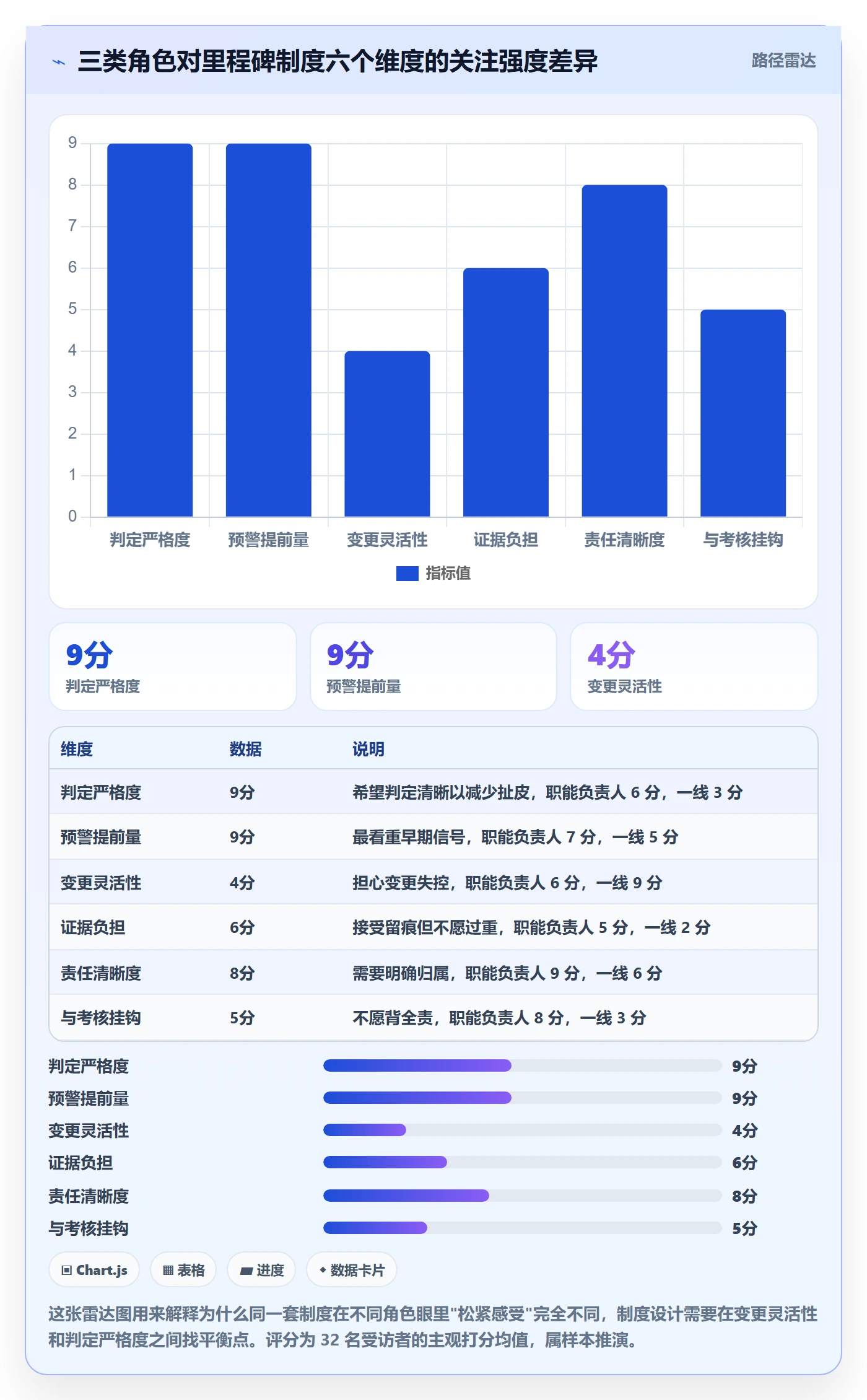This screenshot has width=867, height=1400.
Task: Click the footnote paragraph about 32 名受访者
Action: pos(433,1327)
